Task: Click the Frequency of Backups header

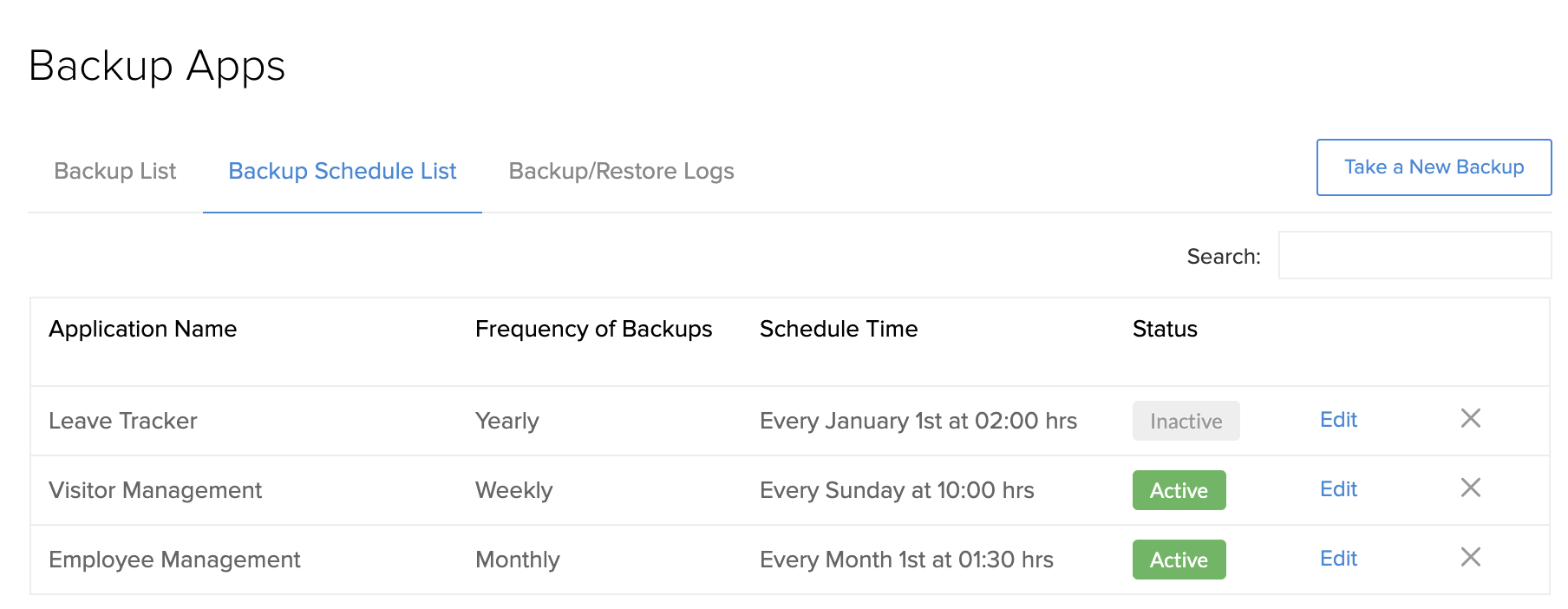Action: [593, 329]
